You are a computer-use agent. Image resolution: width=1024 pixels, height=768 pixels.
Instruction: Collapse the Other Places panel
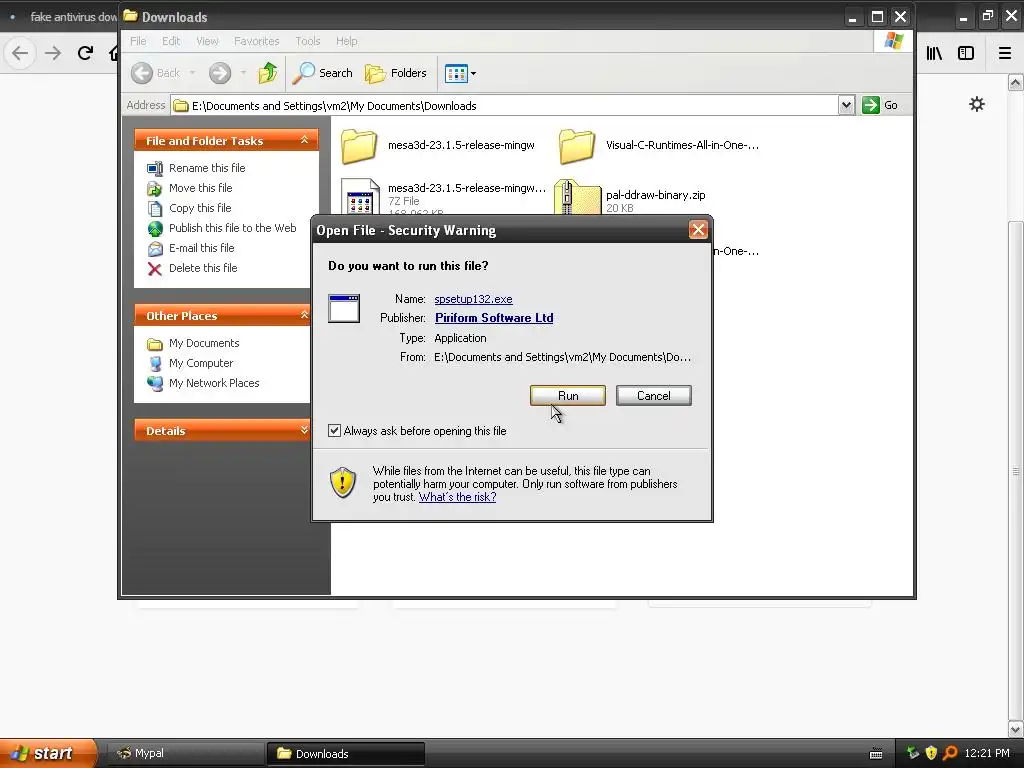(304, 315)
